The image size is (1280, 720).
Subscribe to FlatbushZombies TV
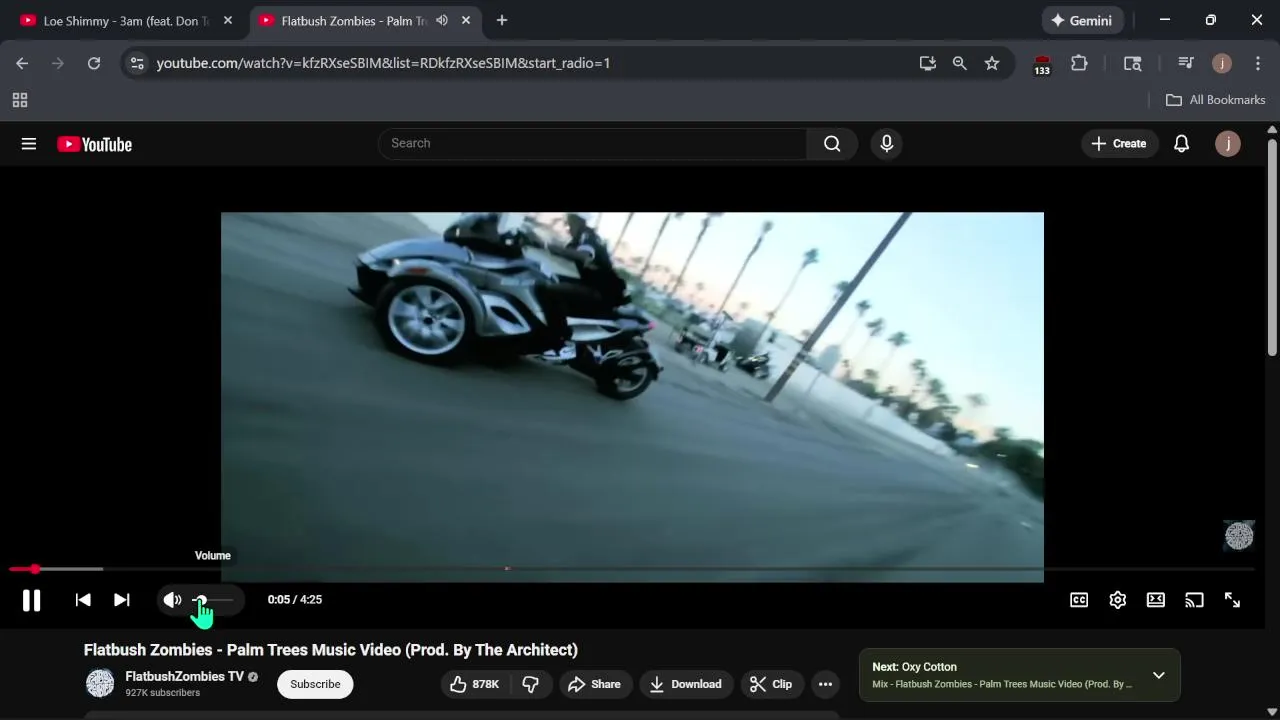[x=315, y=684]
